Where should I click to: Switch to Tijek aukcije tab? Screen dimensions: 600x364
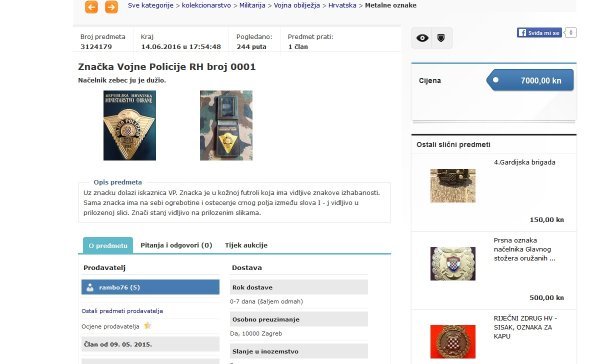246,245
